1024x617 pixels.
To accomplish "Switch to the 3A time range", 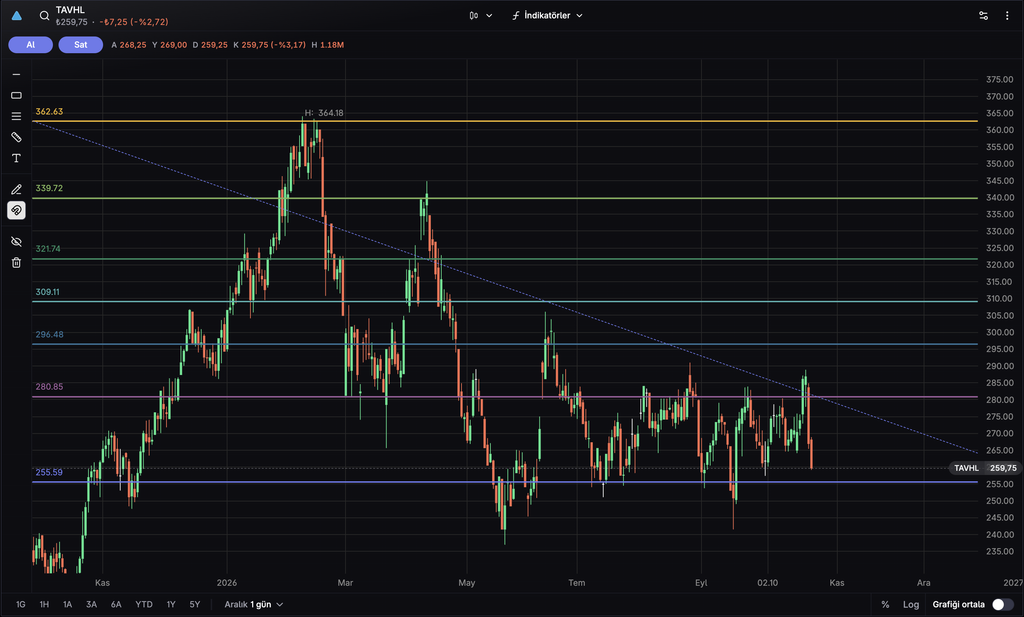I will coord(91,605).
